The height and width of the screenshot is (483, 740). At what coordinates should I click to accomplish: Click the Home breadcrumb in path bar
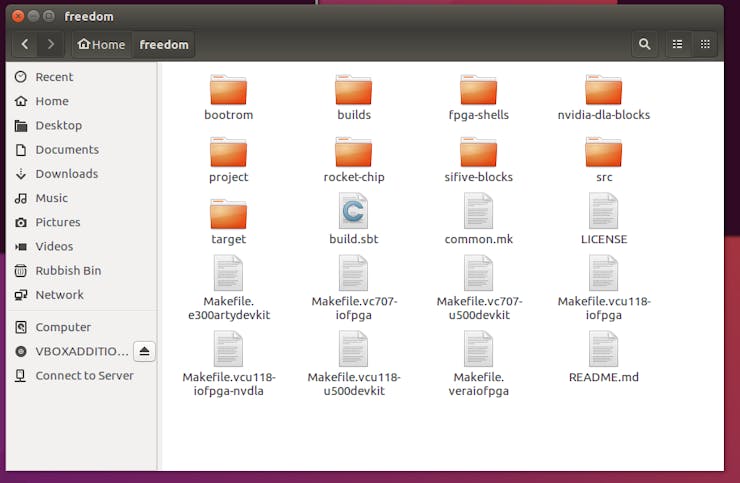(x=101, y=44)
